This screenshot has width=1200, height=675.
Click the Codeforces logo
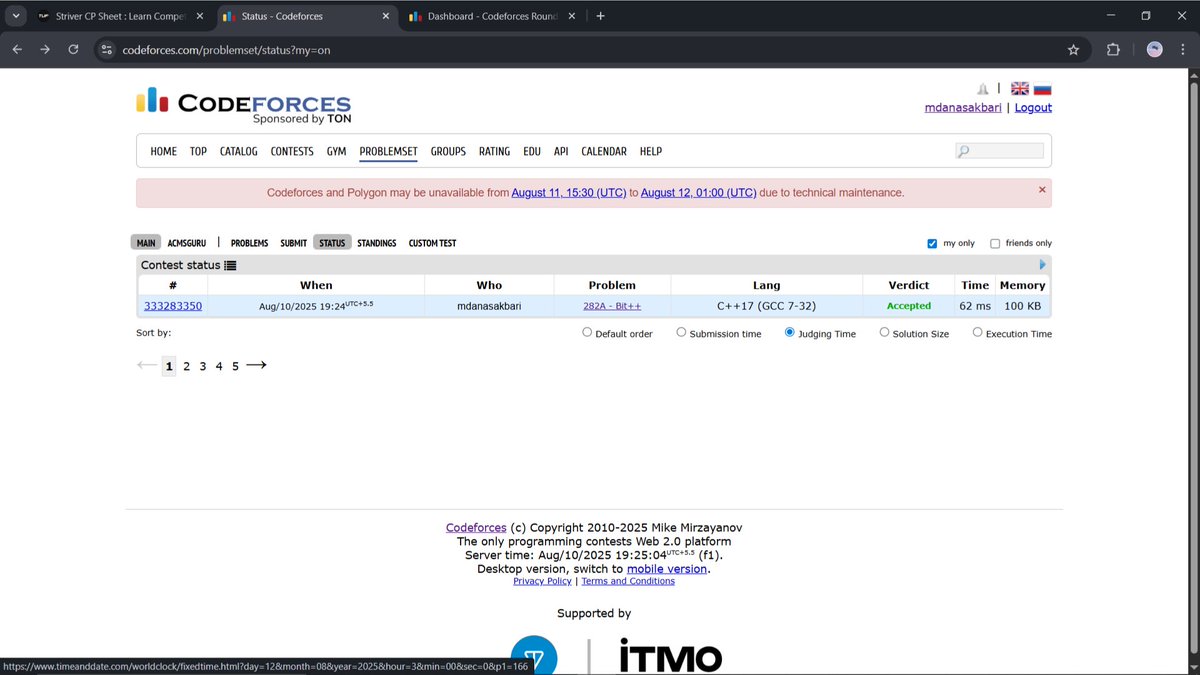pyautogui.click(x=243, y=106)
